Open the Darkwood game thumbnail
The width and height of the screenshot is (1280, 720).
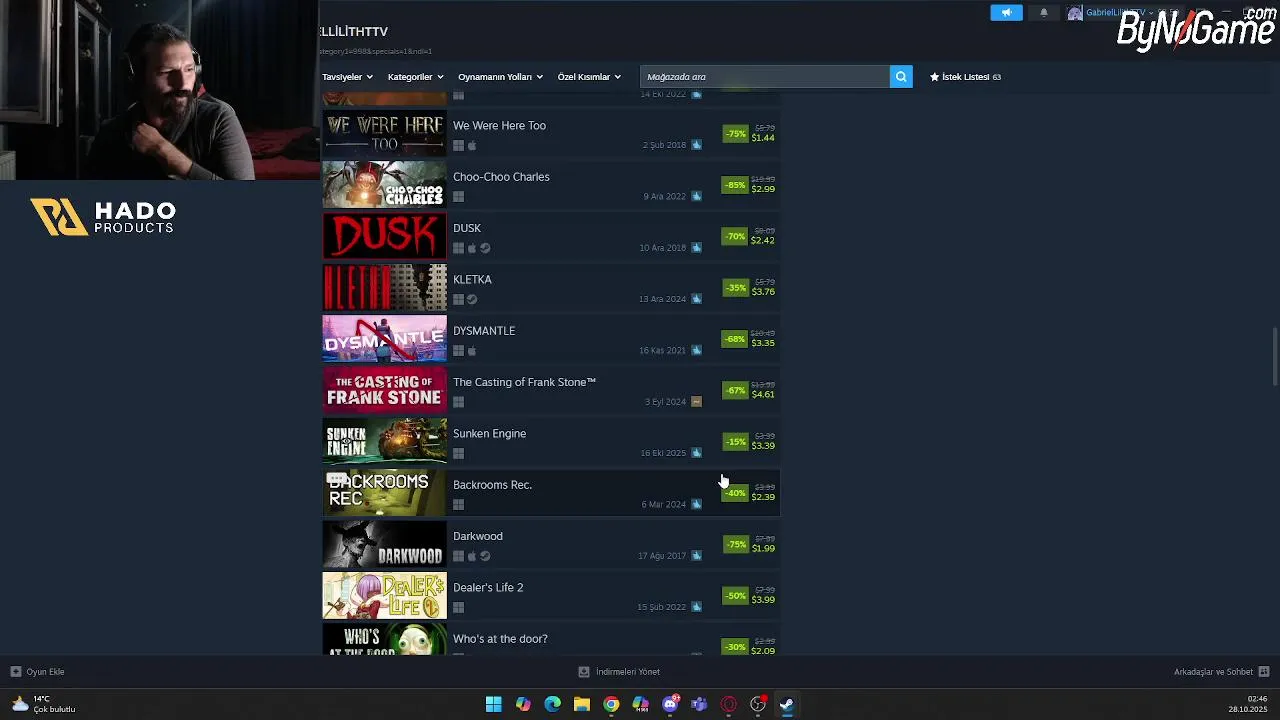[x=384, y=544]
